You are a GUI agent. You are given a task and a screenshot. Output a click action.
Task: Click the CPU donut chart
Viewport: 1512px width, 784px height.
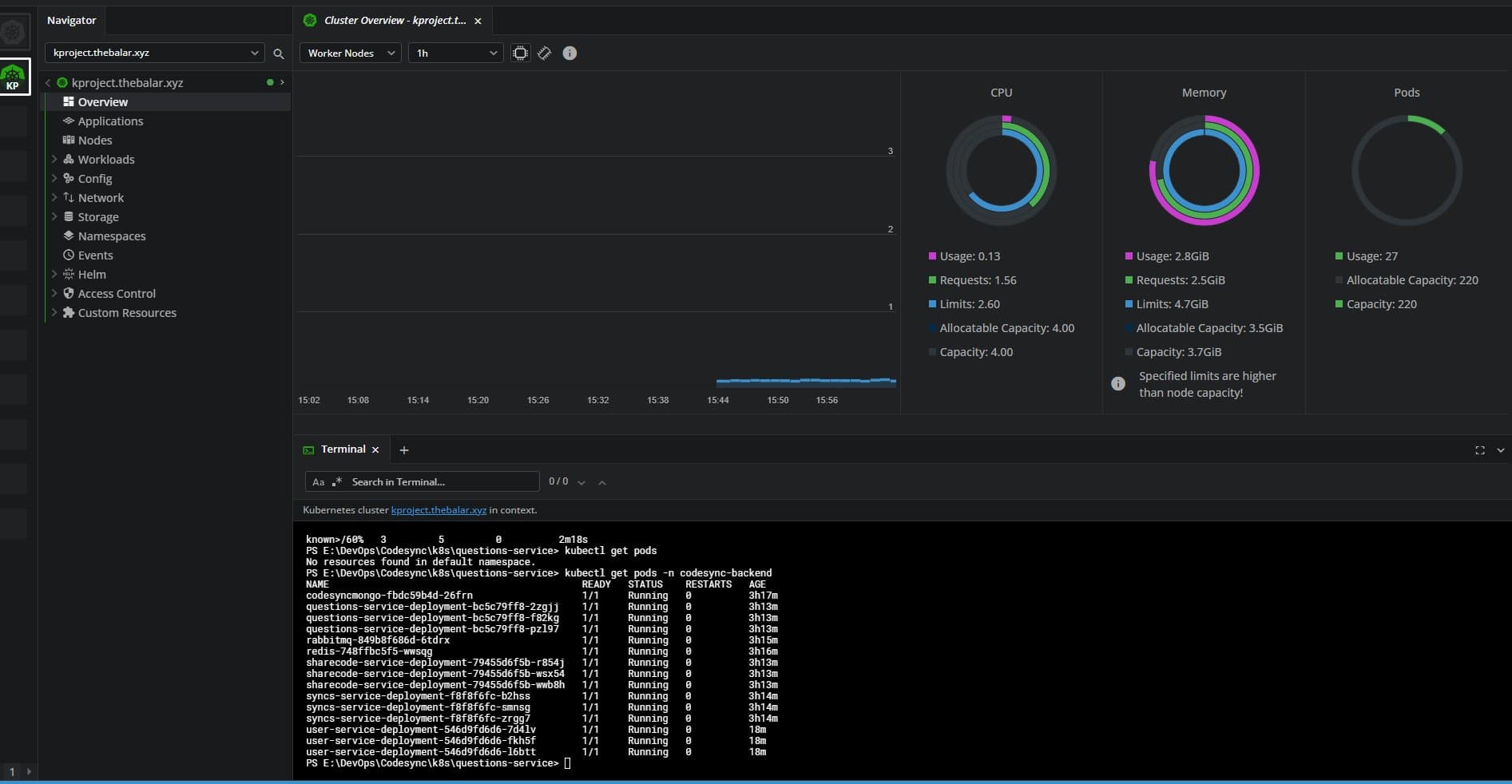click(x=1002, y=171)
